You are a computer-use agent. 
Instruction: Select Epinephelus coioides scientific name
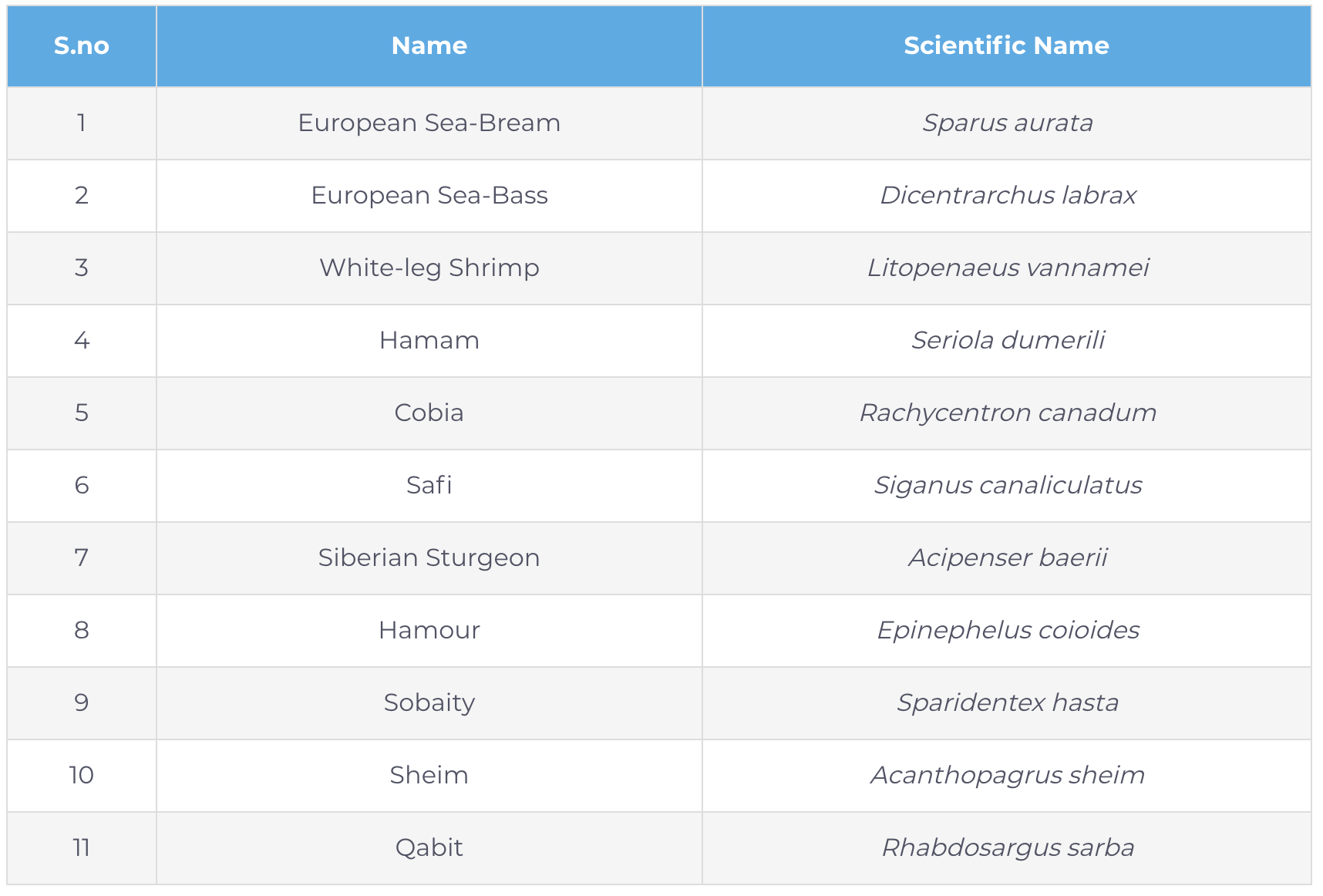(1008, 631)
